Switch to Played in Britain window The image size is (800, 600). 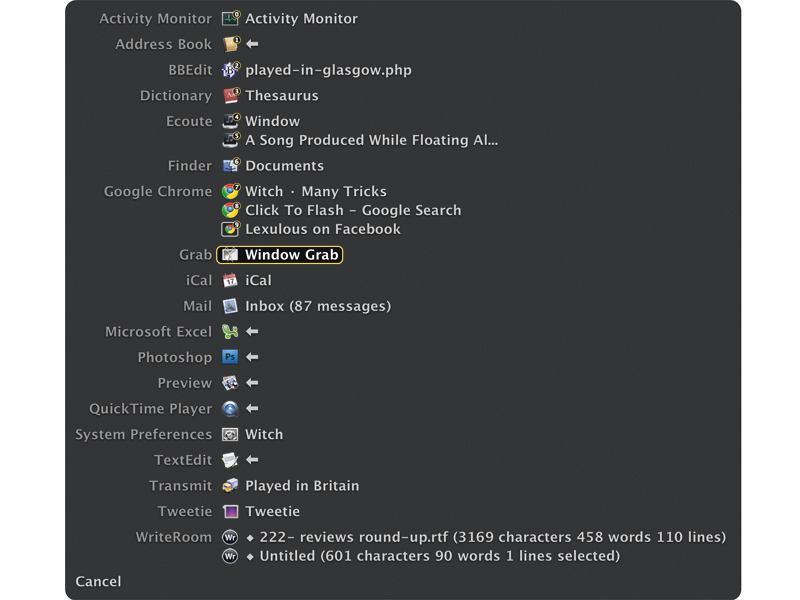[x=302, y=486]
